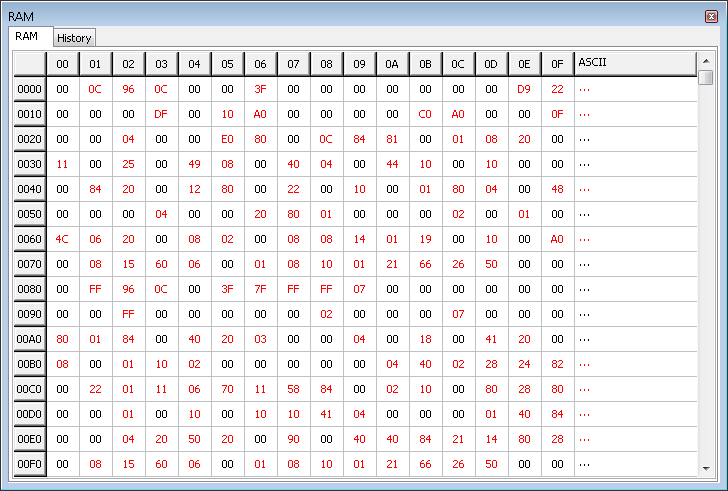Select row header 0000
This screenshot has height=491, width=728.
(30, 89)
